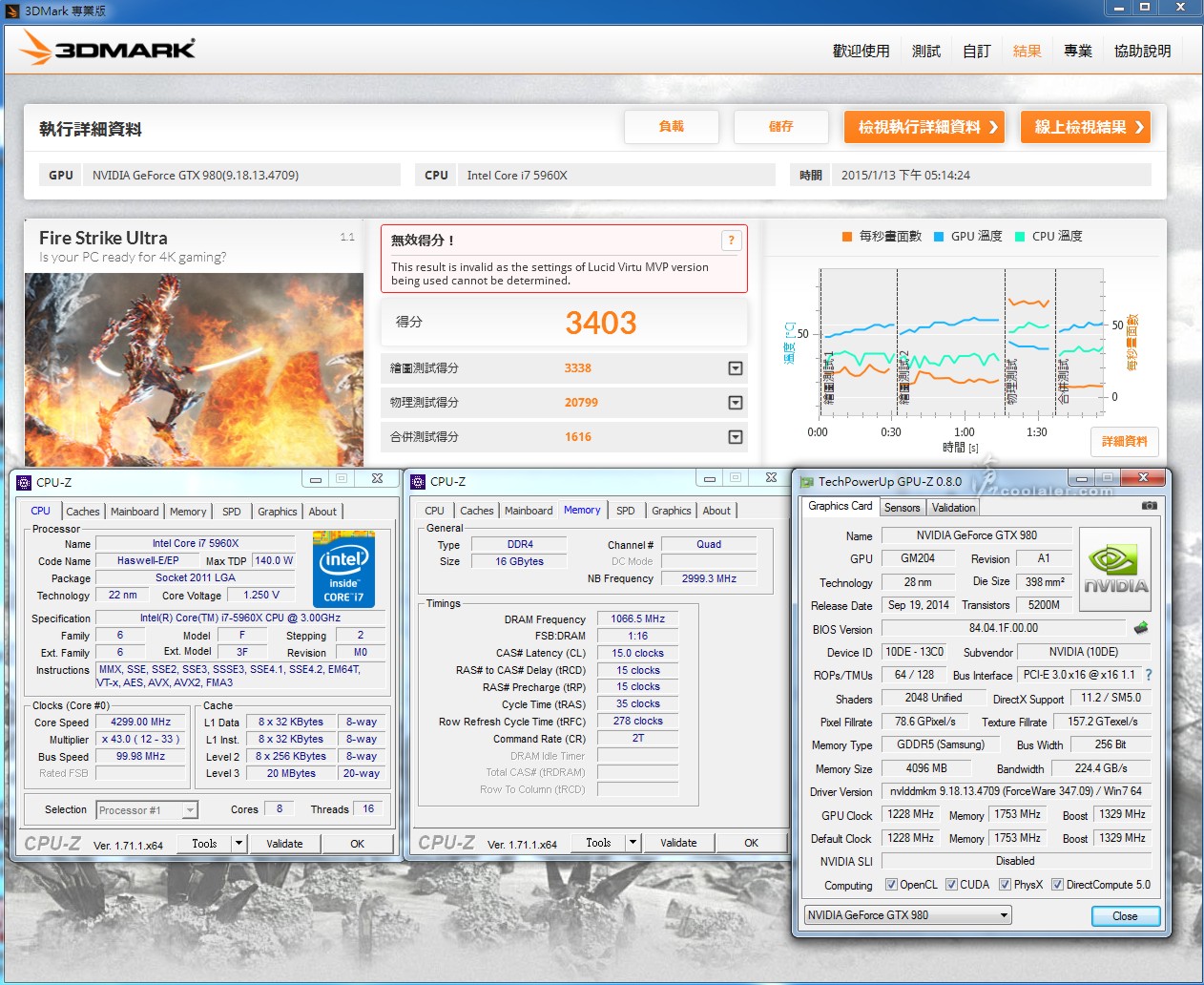Image resolution: width=1204 pixels, height=985 pixels.
Task: Click View result online orange button
Action: pos(1086,127)
